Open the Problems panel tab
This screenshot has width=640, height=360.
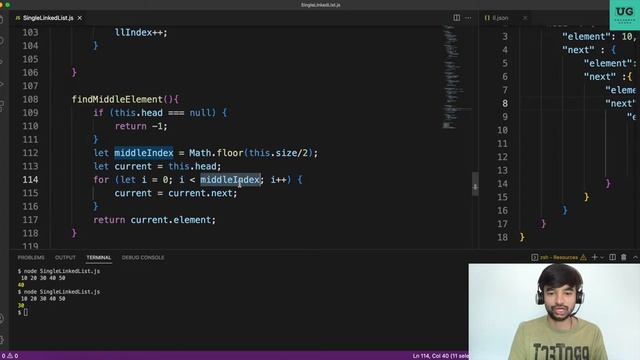point(31,258)
